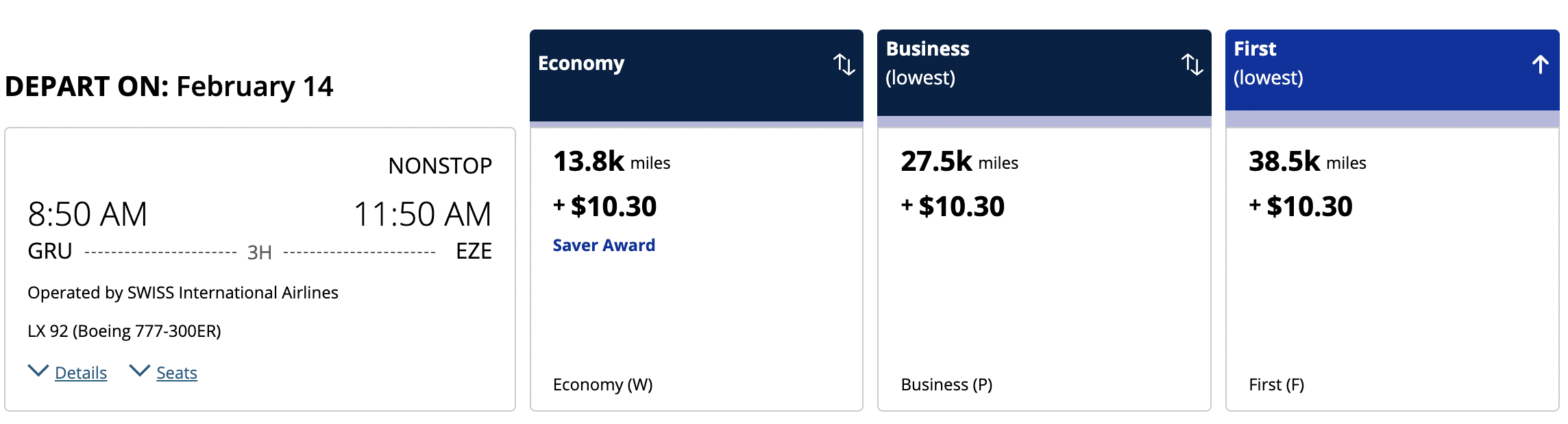
Task: Sort by the Business (lowest) column header
Action: (927, 63)
